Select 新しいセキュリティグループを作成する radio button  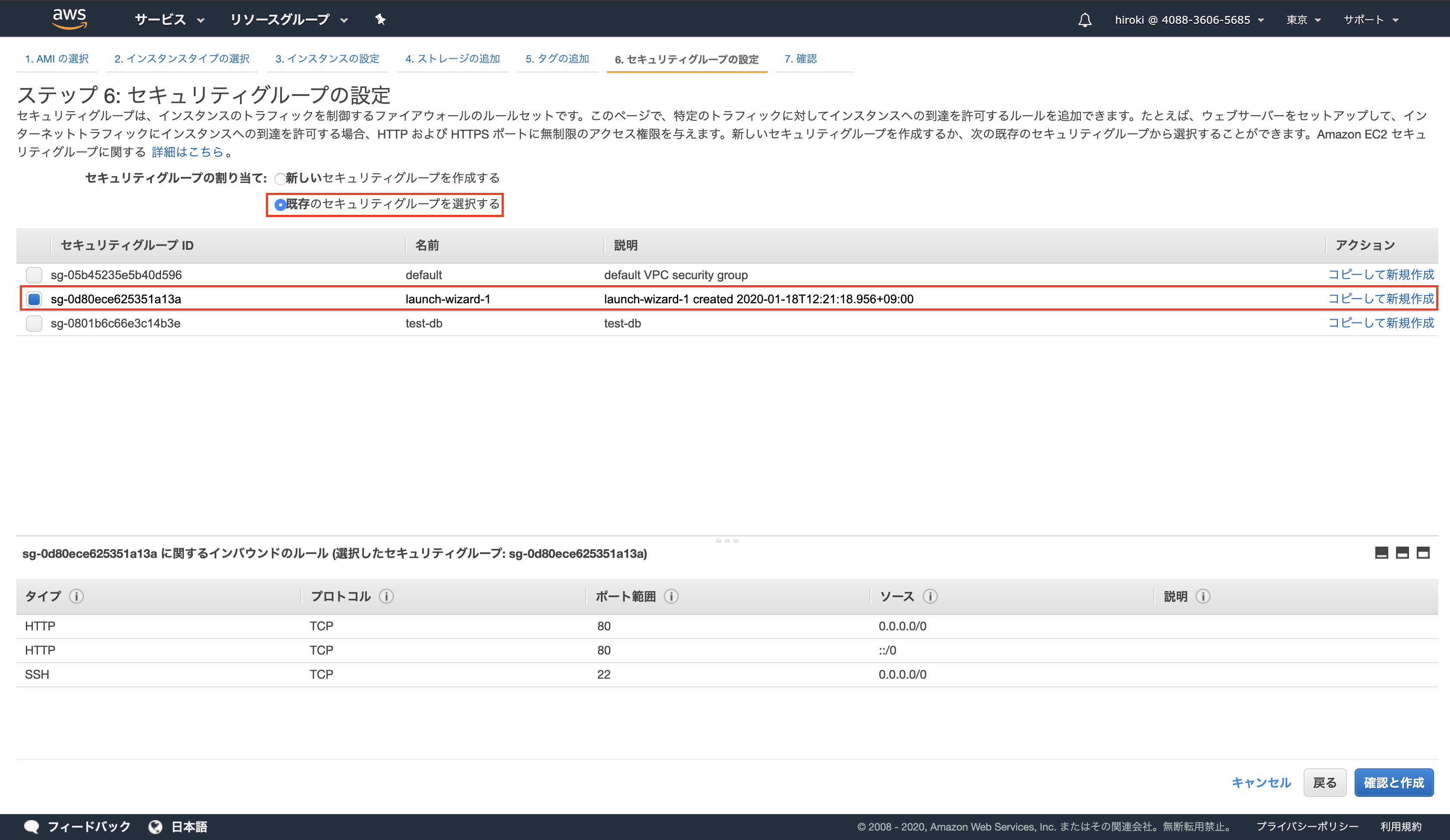280,179
